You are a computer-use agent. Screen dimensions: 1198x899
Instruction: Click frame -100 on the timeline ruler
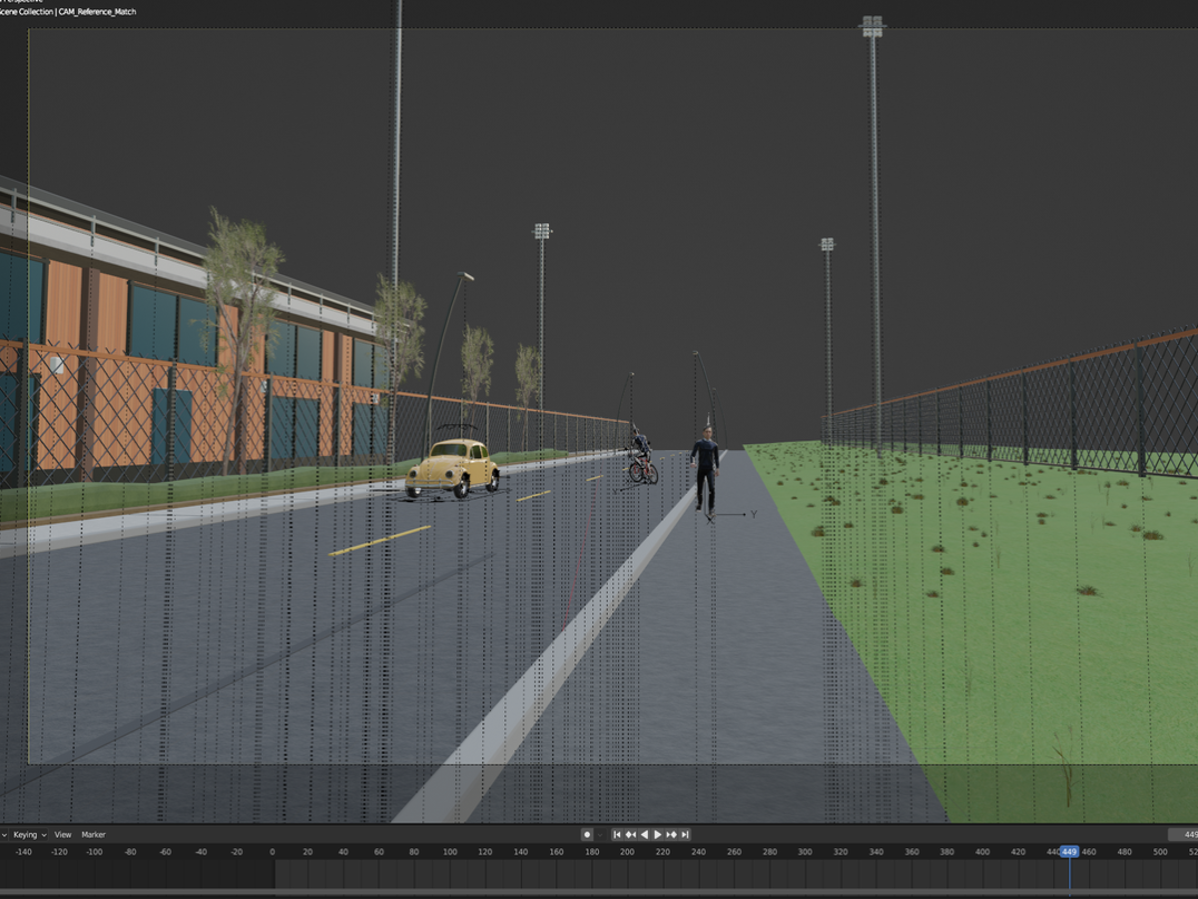point(94,852)
